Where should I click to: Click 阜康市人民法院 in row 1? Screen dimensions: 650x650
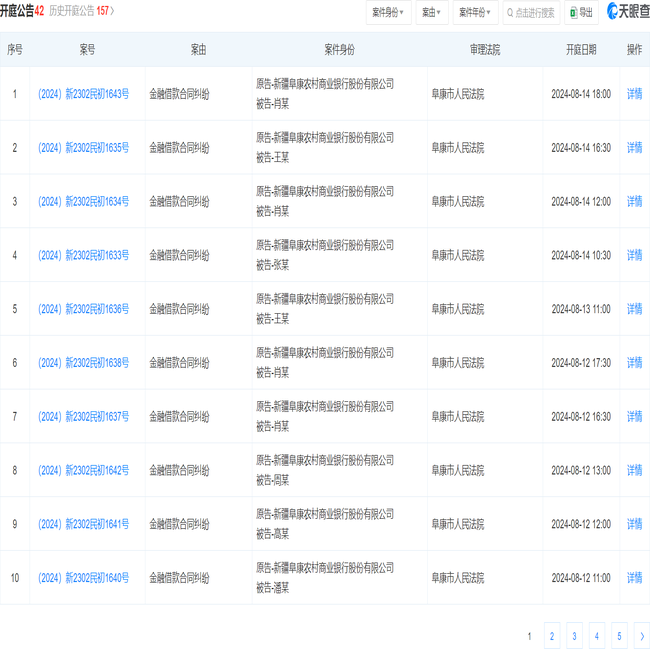point(458,94)
